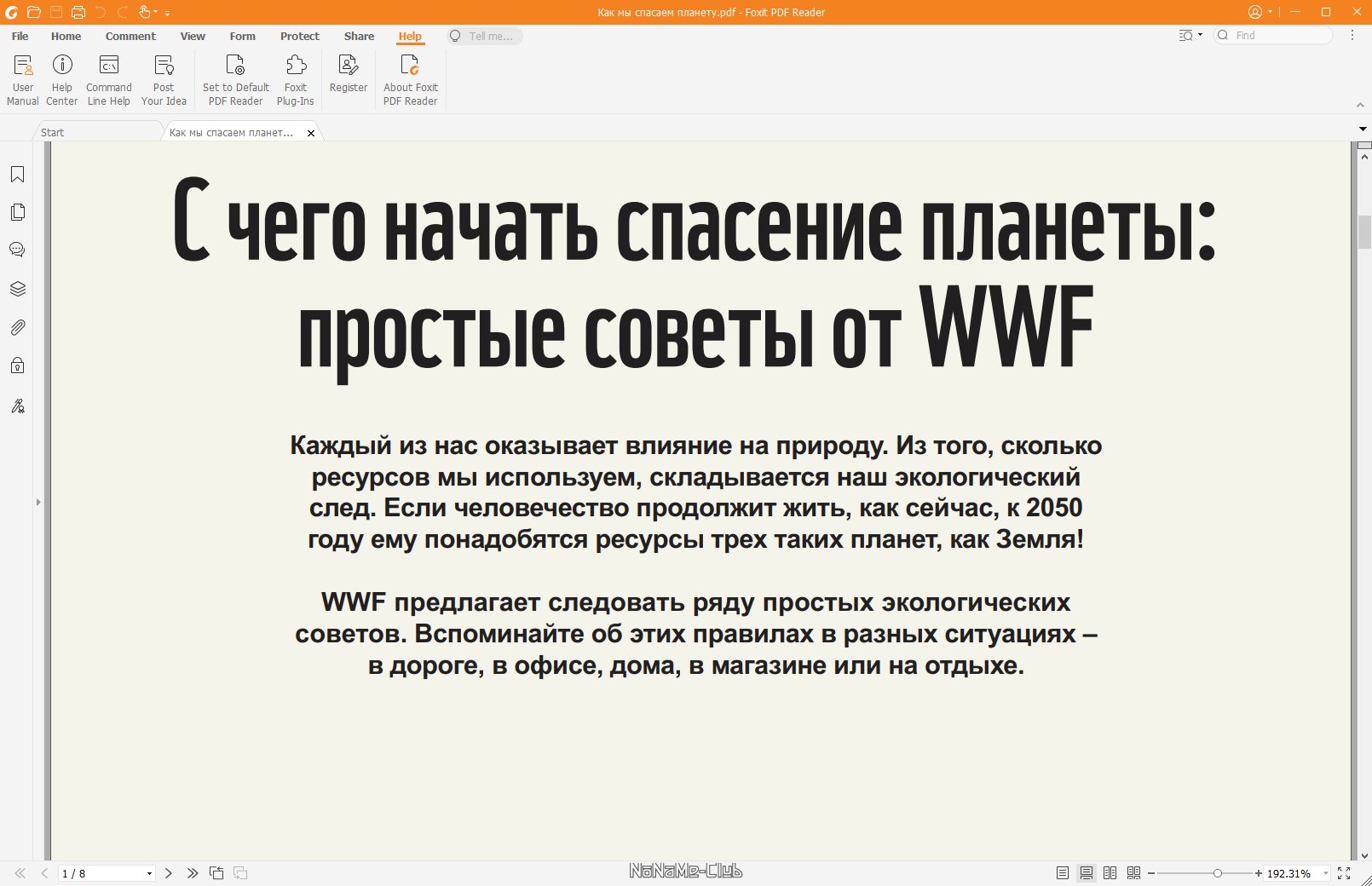Open the Layers panel in sidebar
The height and width of the screenshot is (886, 1372).
tap(17, 289)
